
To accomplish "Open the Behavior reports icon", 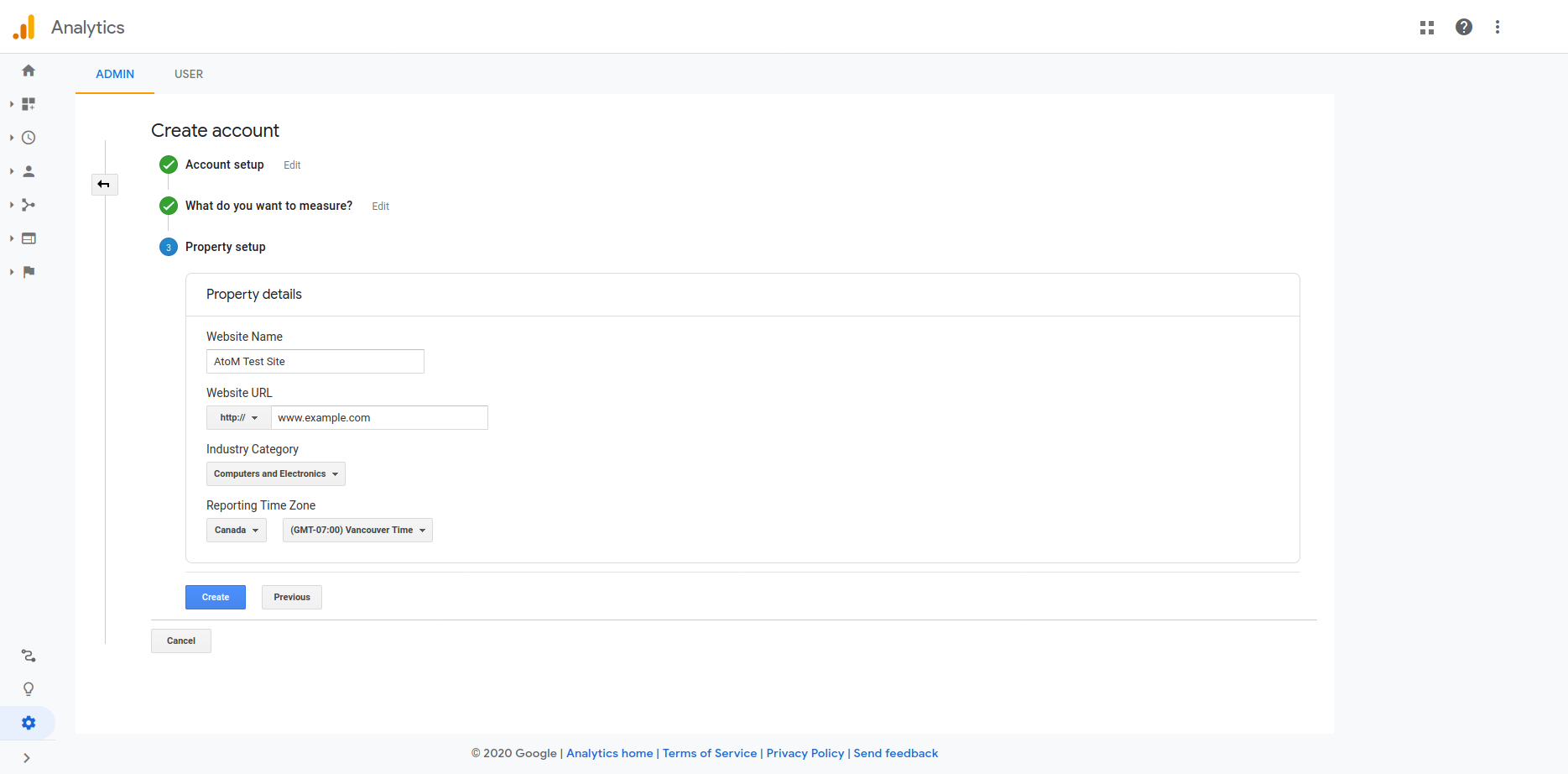I will click(x=29, y=238).
